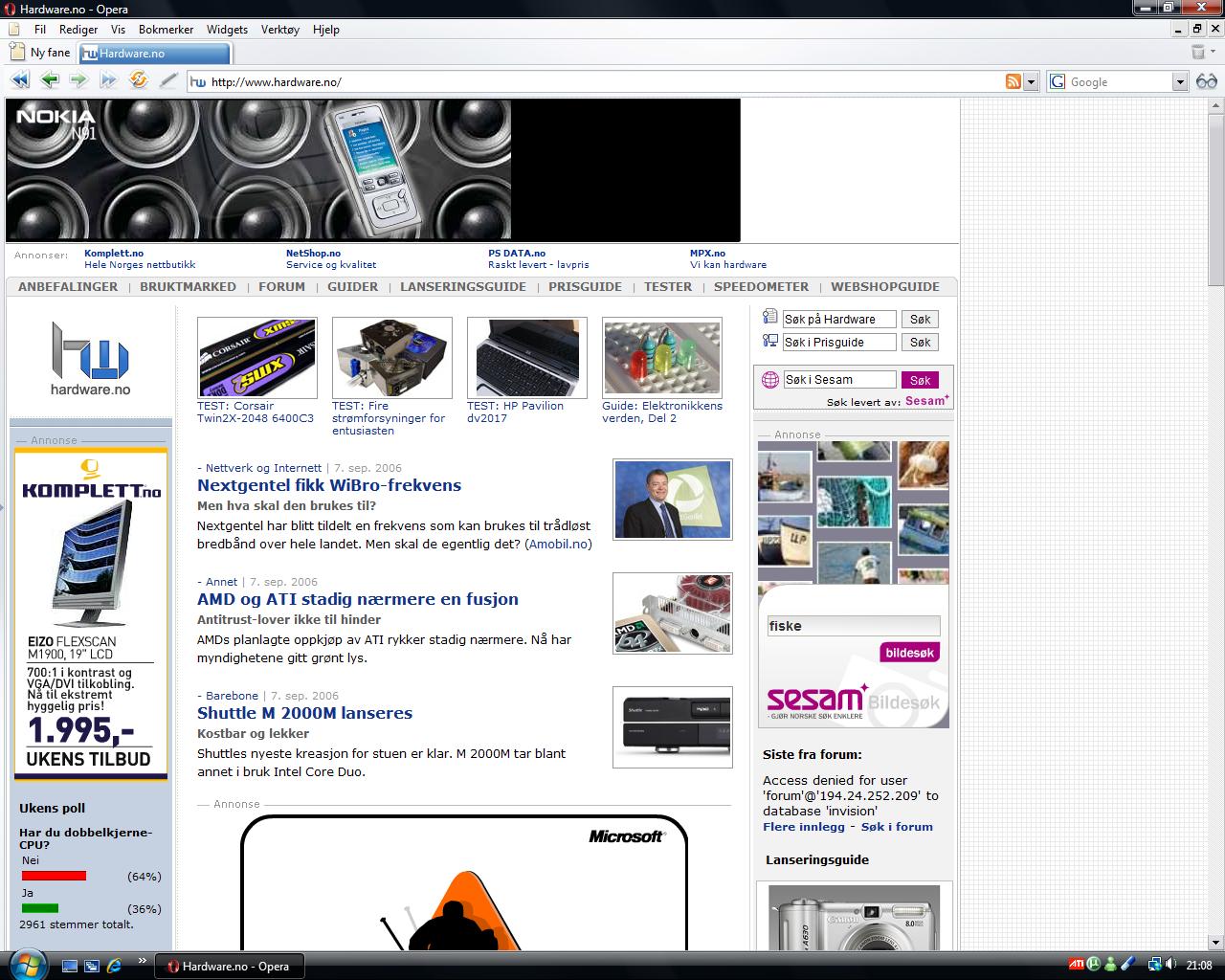Click the glasses view icon beside search
The width and height of the screenshot is (1225, 980).
click(x=1206, y=81)
